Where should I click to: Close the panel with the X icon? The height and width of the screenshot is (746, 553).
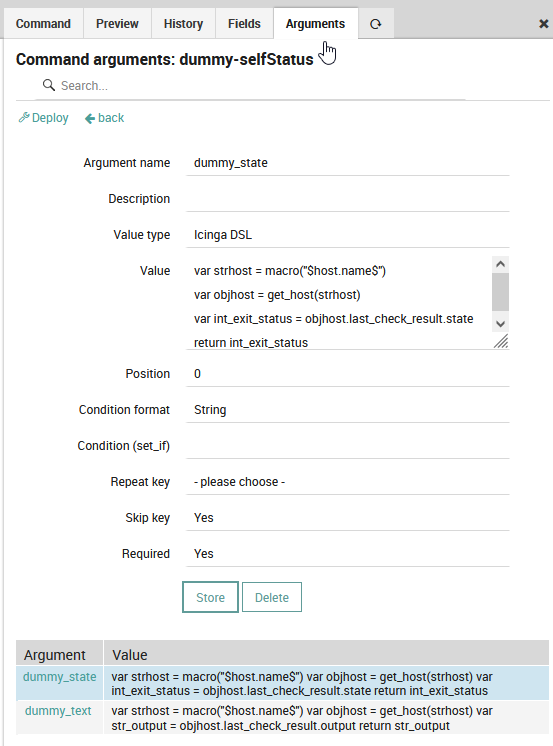click(x=543, y=24)
